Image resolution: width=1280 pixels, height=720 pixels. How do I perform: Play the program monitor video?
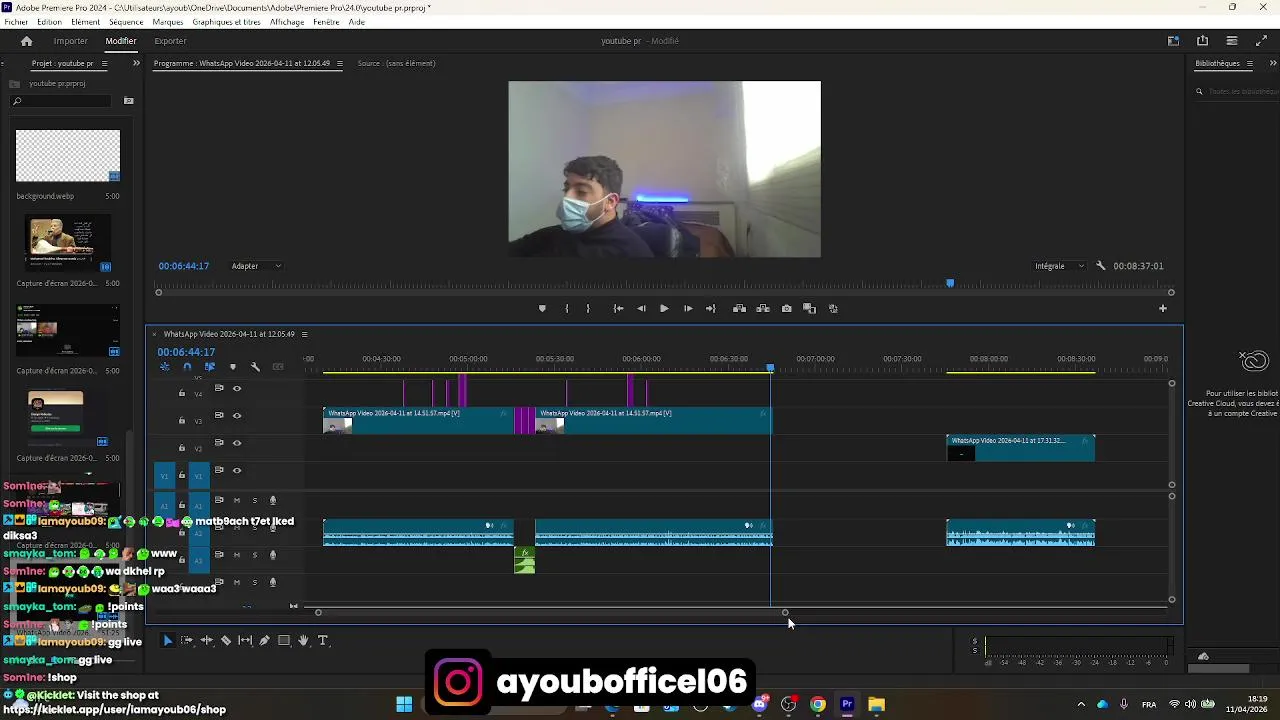(664, 308)
